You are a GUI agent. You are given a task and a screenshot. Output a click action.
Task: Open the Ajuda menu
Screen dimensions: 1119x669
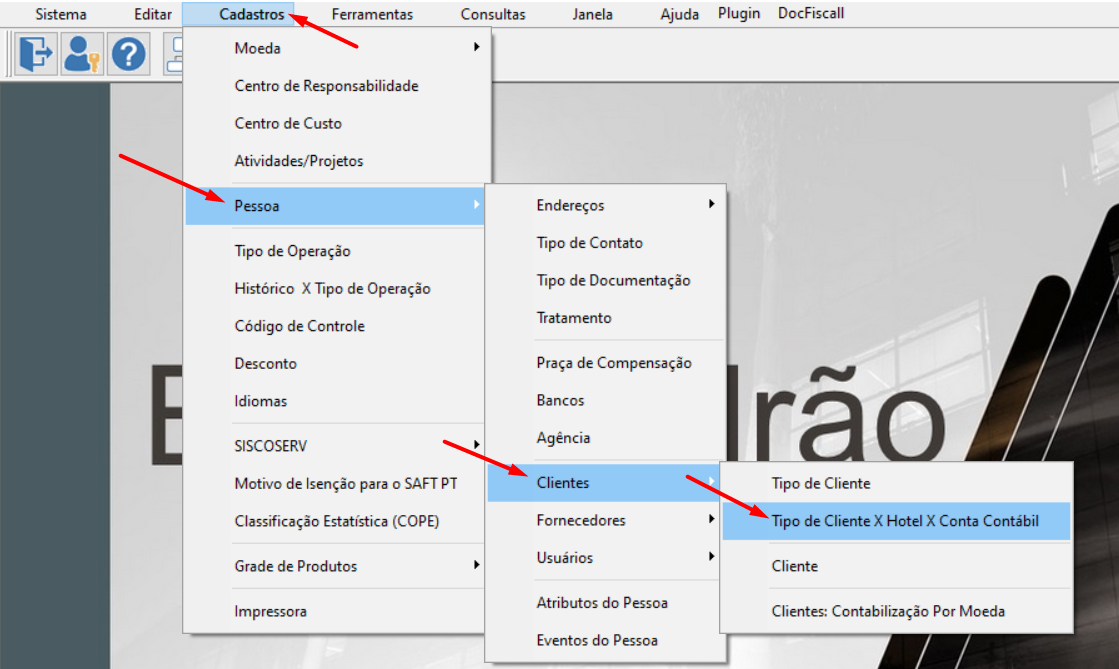[x=679, y=14]
